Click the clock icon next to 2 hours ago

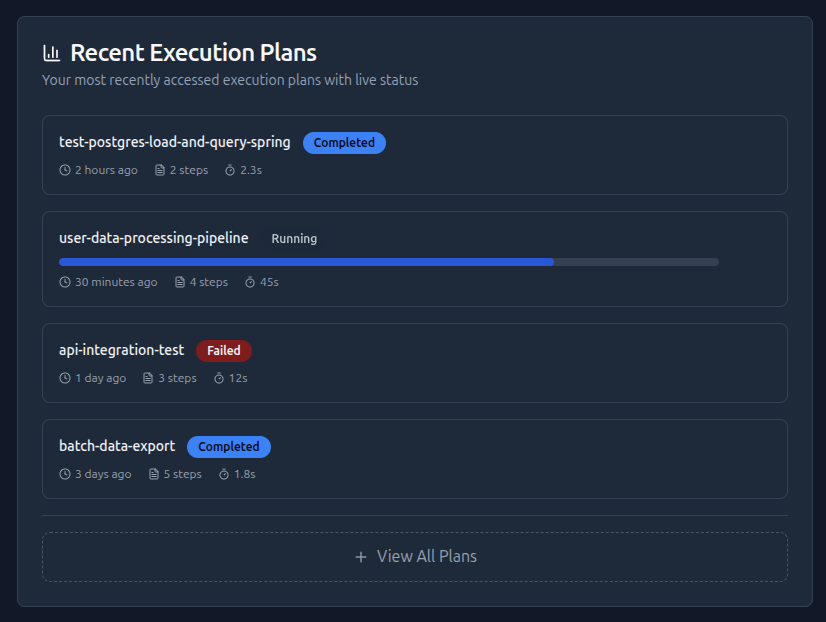click(x=65, y=170)
